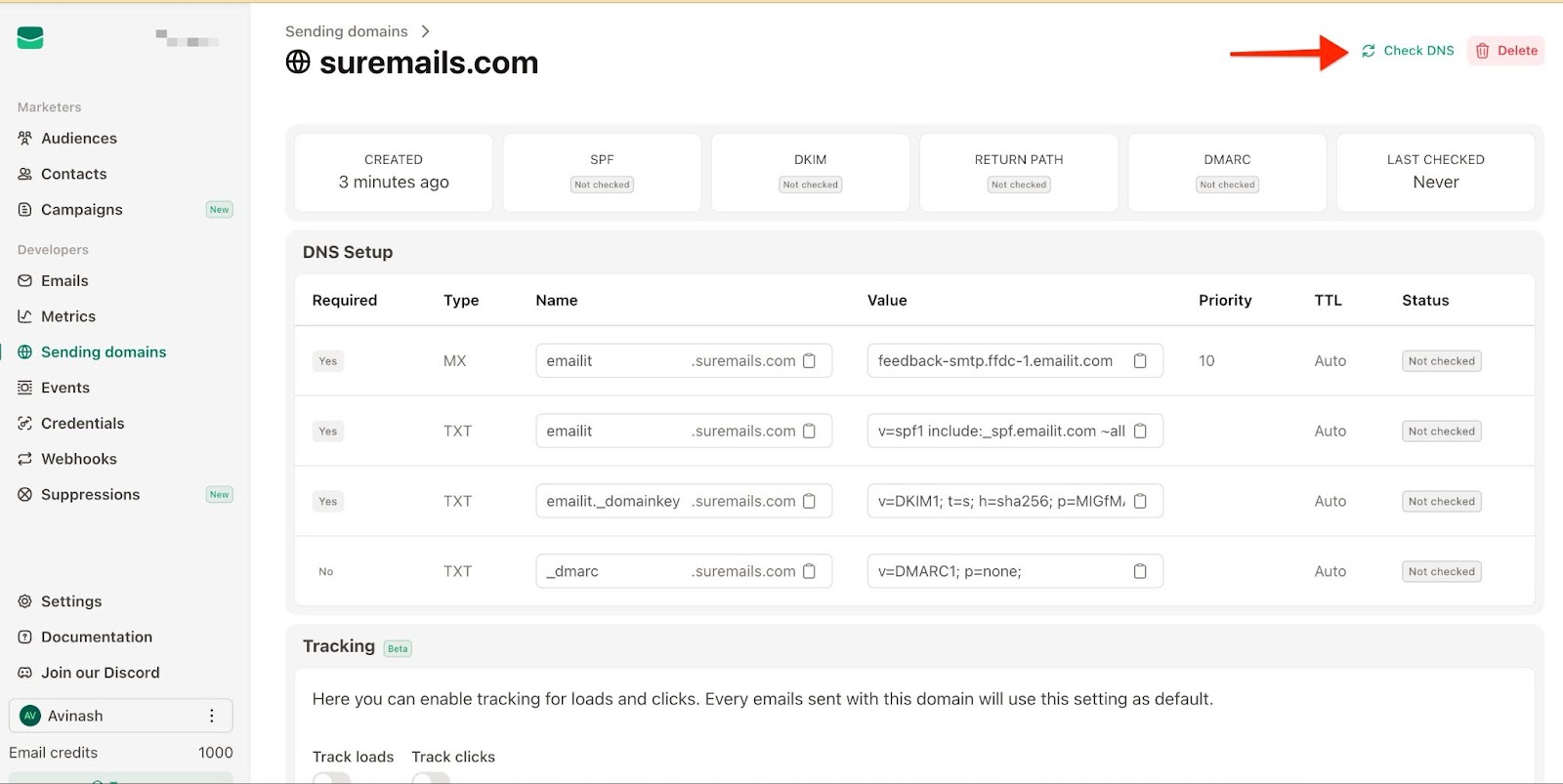Click the Documentation help icon

point(25,638)
